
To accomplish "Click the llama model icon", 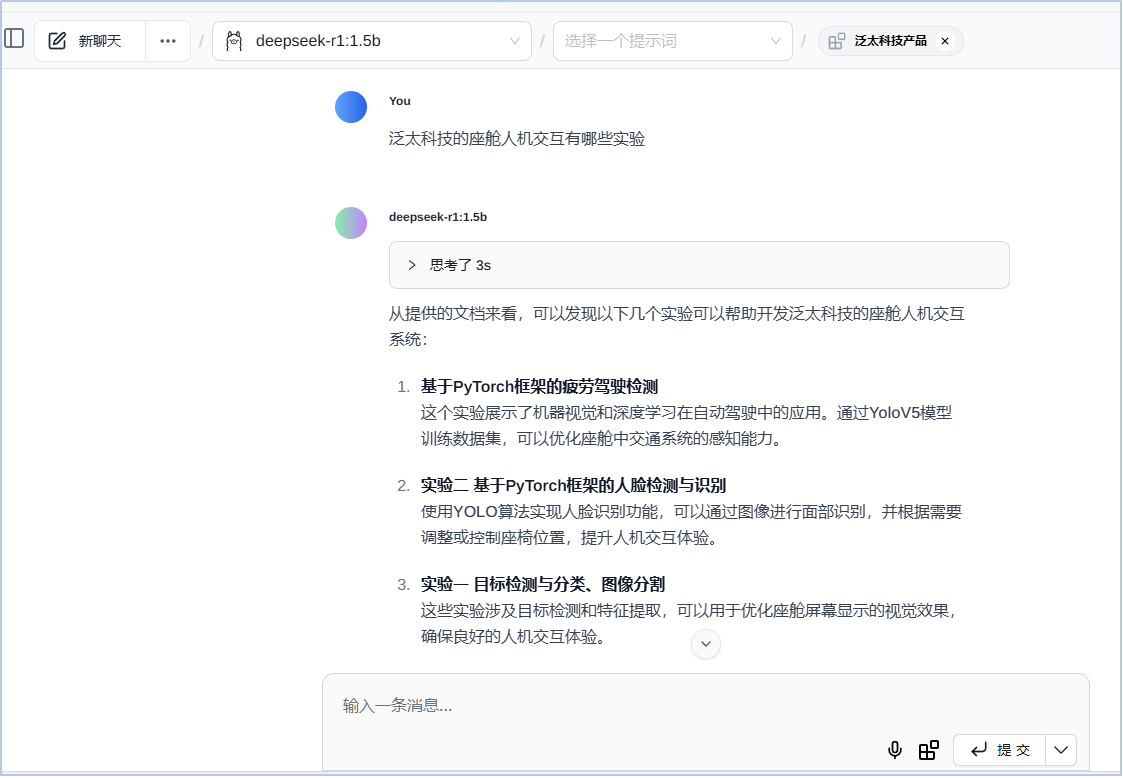I will click(x=234, y=41).
